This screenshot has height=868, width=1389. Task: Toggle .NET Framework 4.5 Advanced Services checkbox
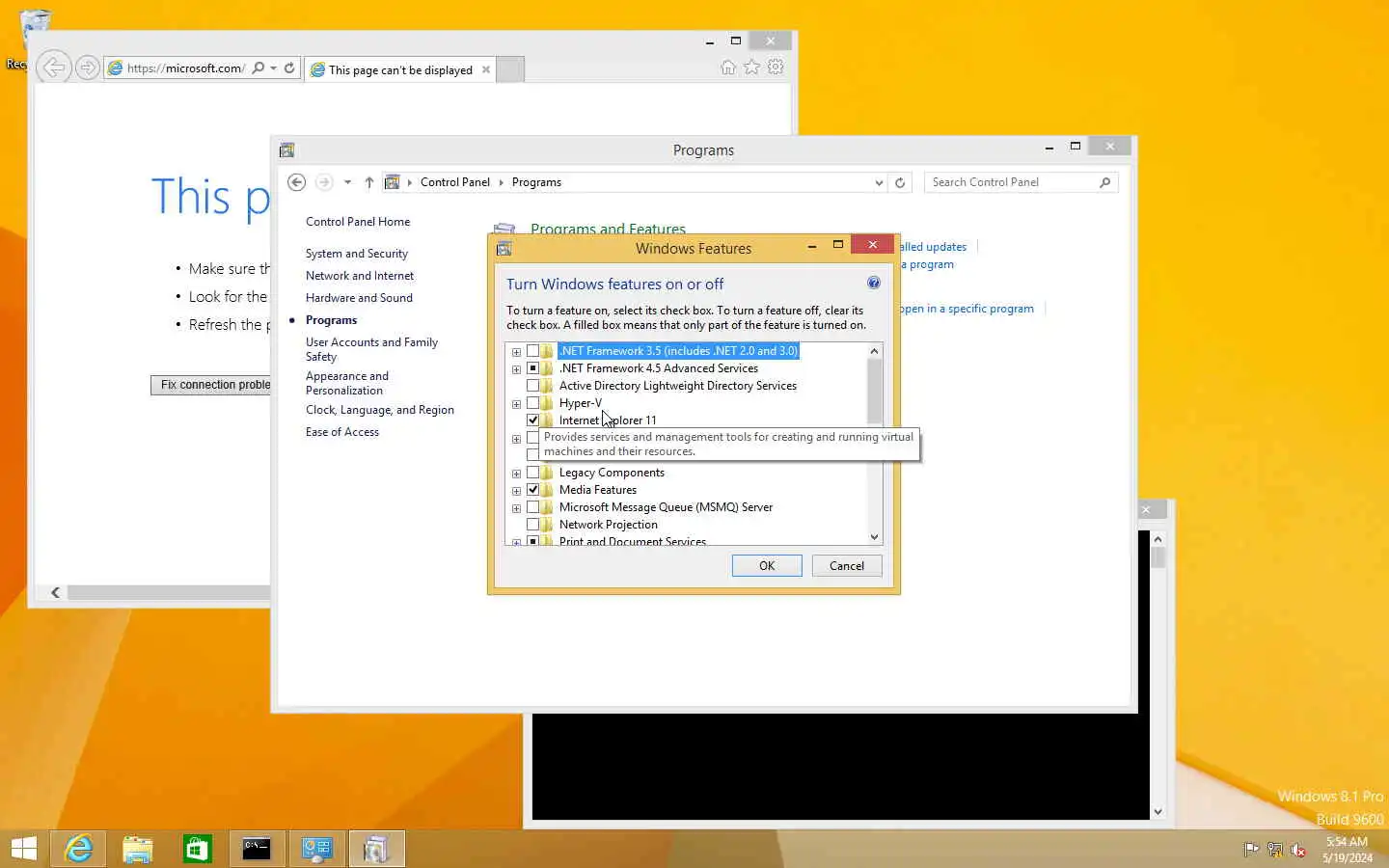coord(532,368)
